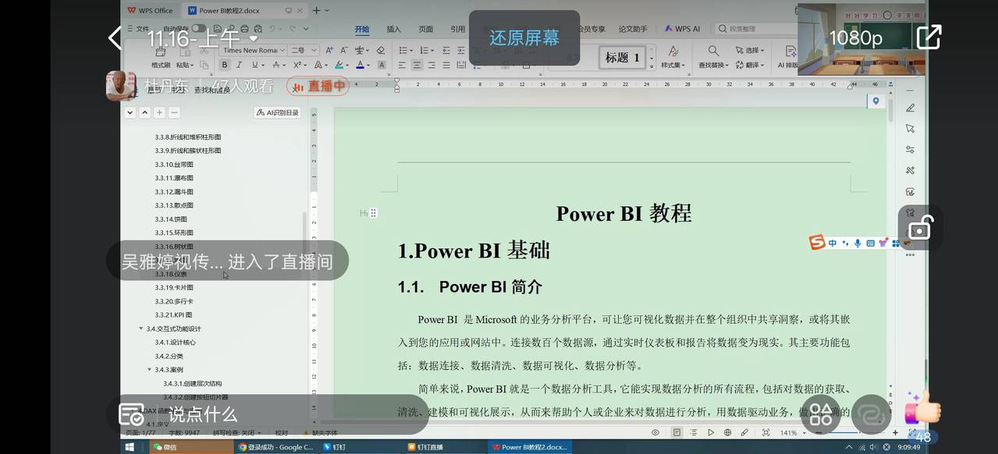998x454 pixels.
Task: Clear formatting with the eraser icon
Action: click(381, 50)
